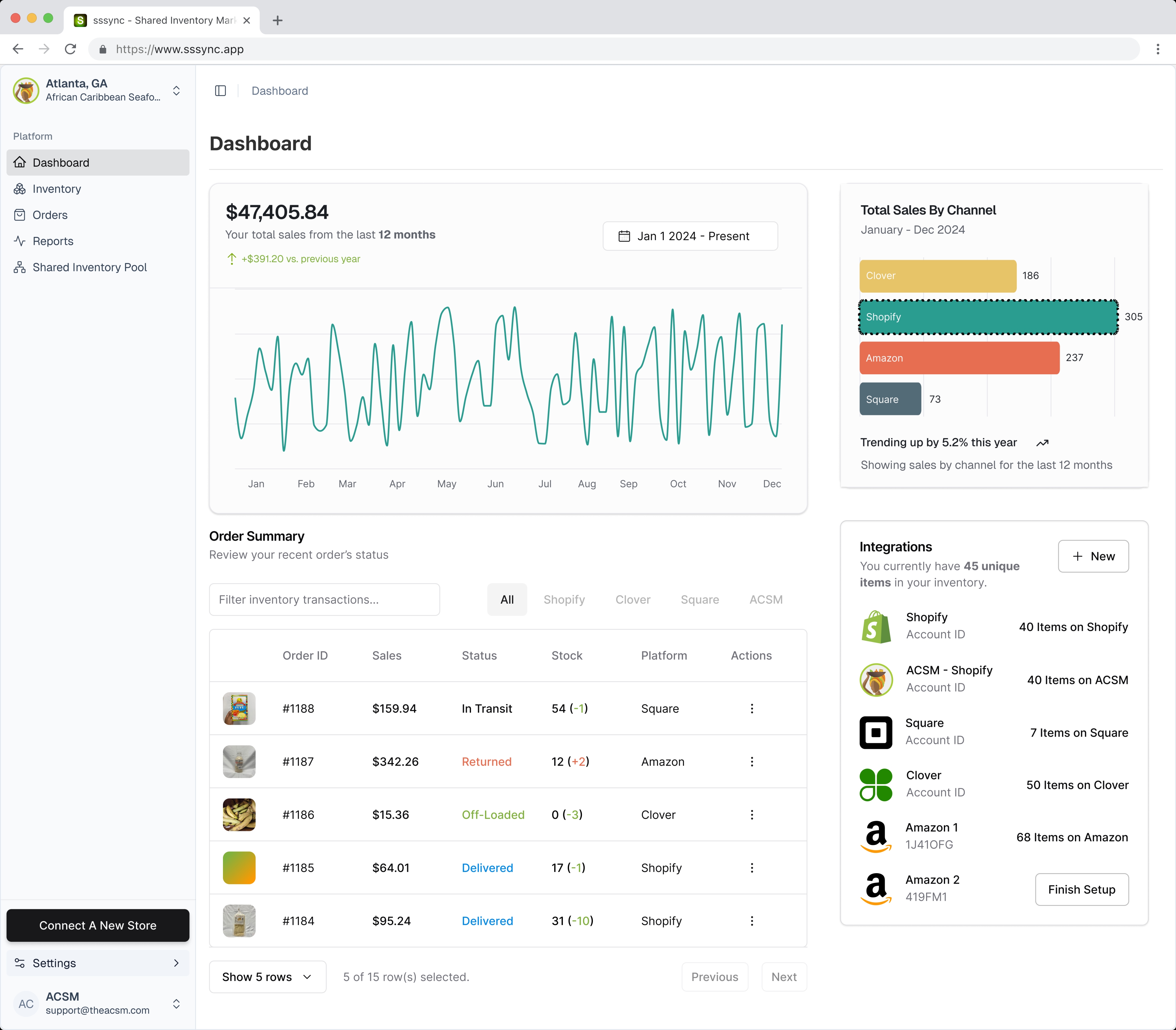Click the ACSM - Shopify integration logo
The height and width of the screenshot is (1030, 1176).
coord(876,680)
